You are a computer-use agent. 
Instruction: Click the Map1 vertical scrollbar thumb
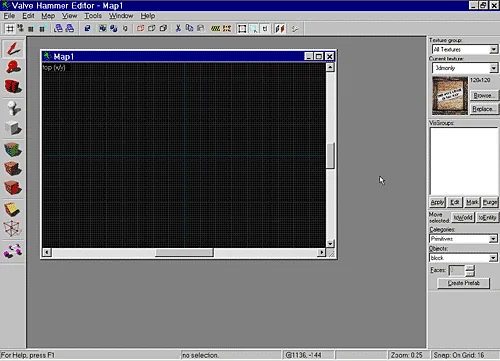[330, 156]
